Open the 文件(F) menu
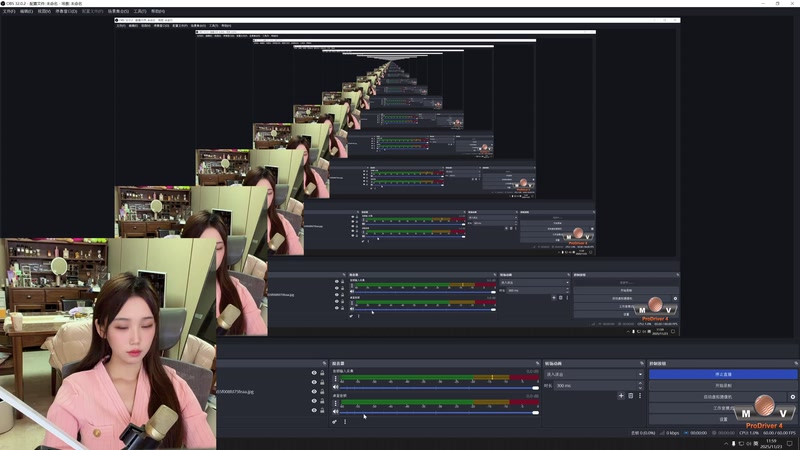The image size is (800, 450). 9,11
